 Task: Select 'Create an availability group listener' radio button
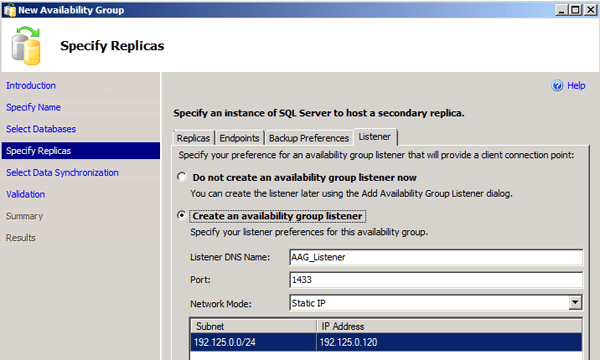point(182,215)
